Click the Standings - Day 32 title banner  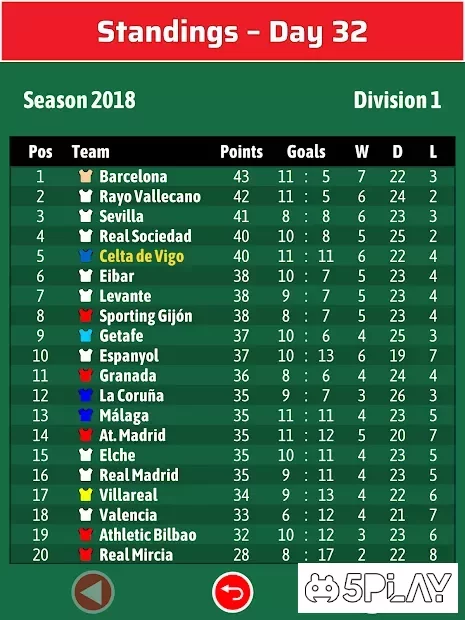pos(232,32)
